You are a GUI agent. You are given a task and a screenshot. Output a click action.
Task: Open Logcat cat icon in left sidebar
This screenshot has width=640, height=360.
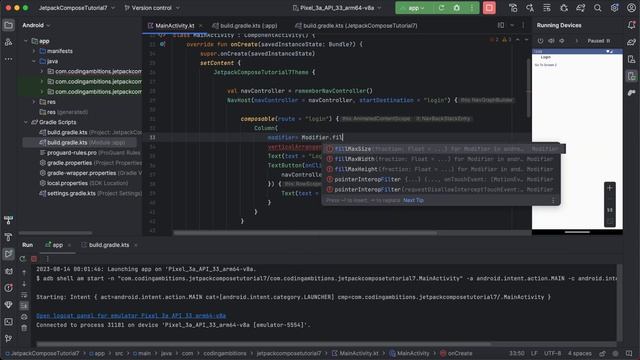[8, 271]
